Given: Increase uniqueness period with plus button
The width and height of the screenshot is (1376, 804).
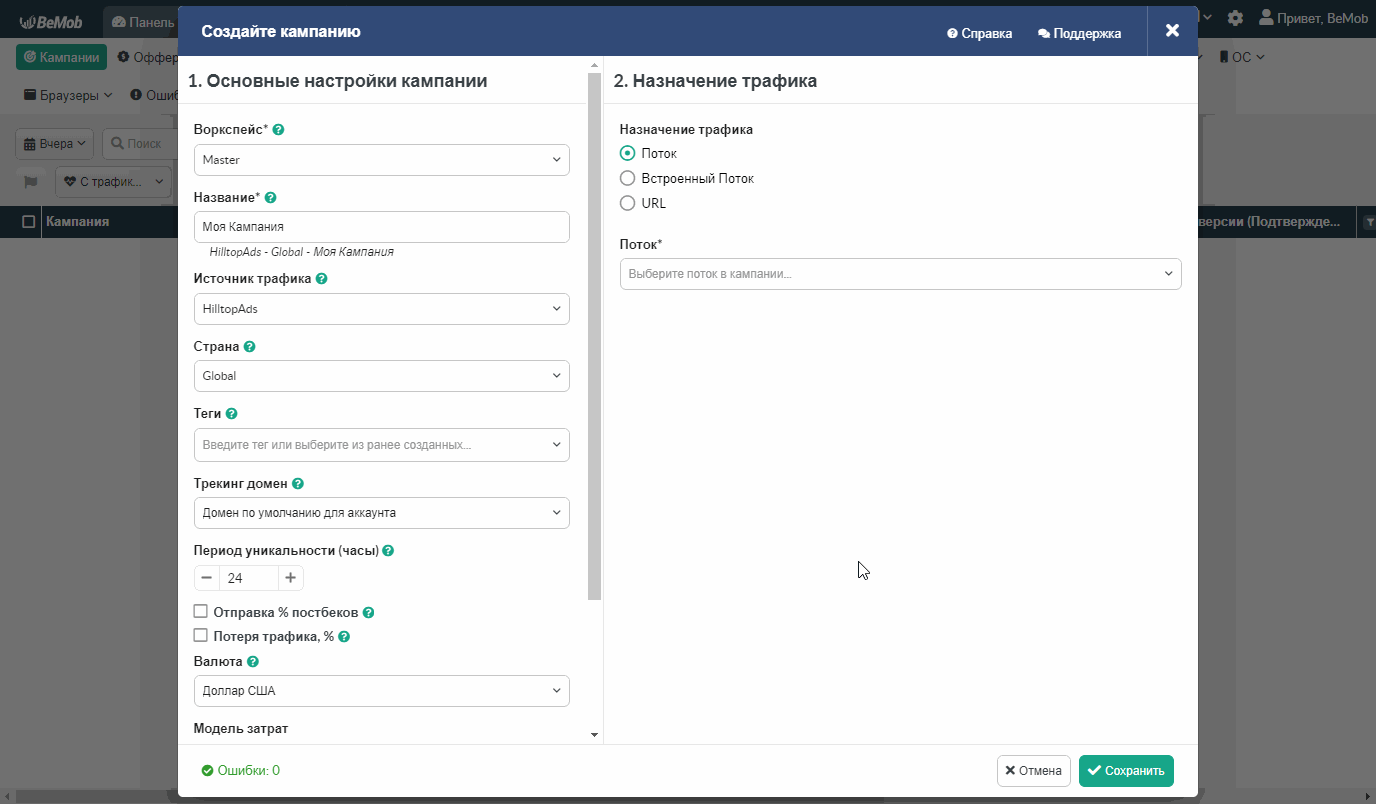Looking at the screenshot, I should click(290, 578).
